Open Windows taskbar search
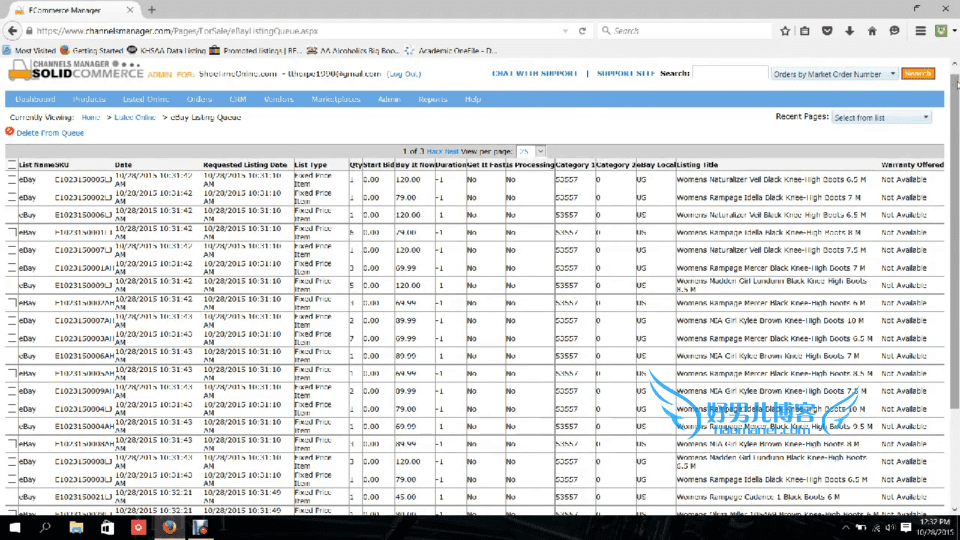The height and width of the screenshot is (540, 960). click(x=45, y=527)
